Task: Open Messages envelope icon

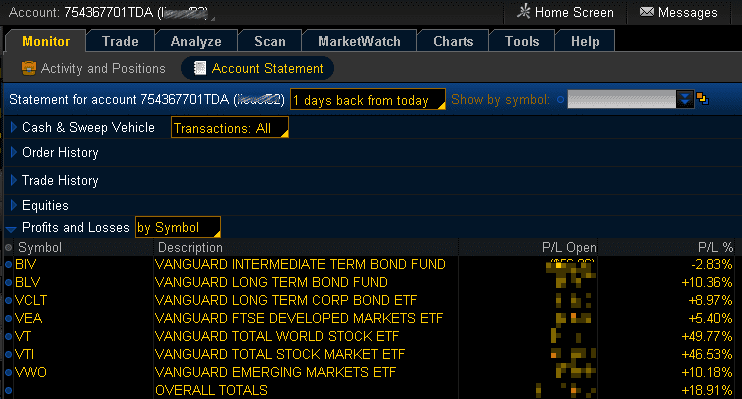Action: [x=646, y=12]
